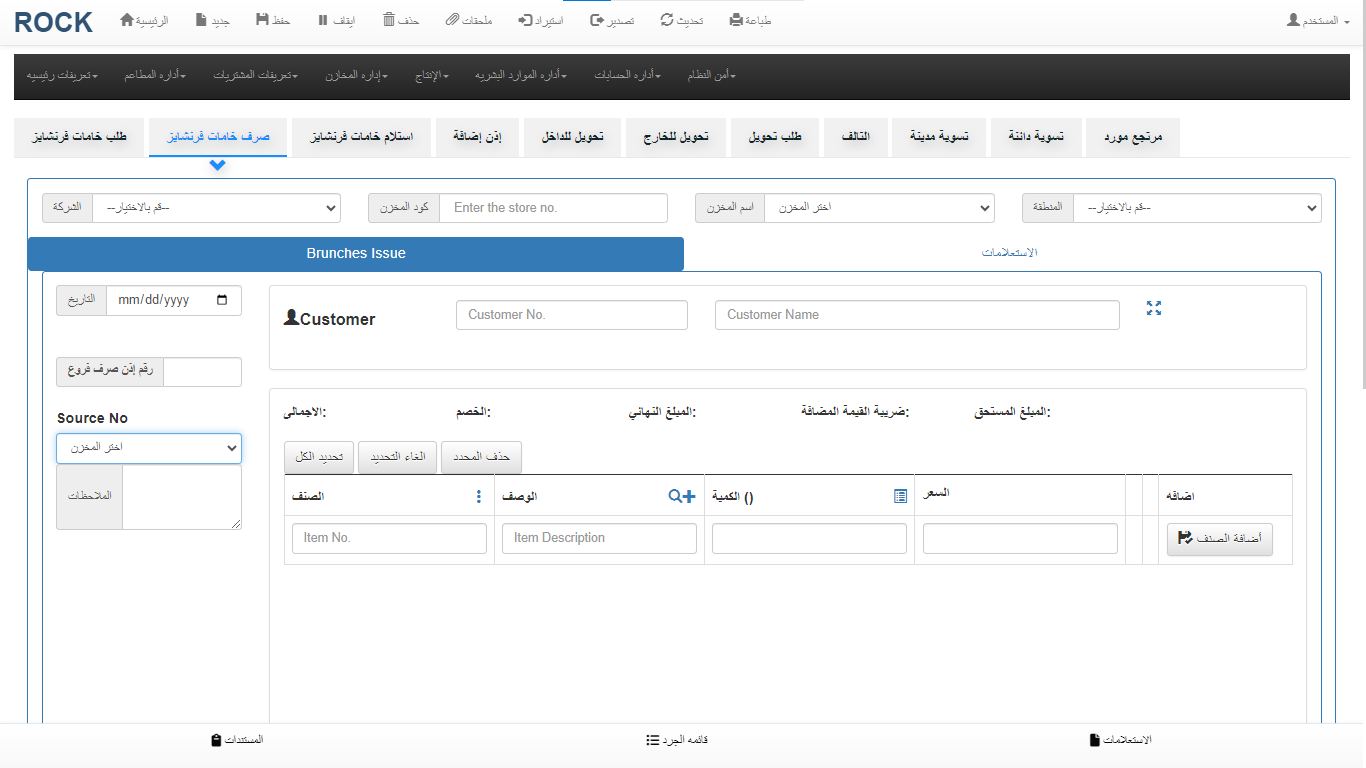Click the list icon in quantity column
Image resolution: width=1366 pixels, height=768 pixels.
pyautogui.click(x=900, y=496)
